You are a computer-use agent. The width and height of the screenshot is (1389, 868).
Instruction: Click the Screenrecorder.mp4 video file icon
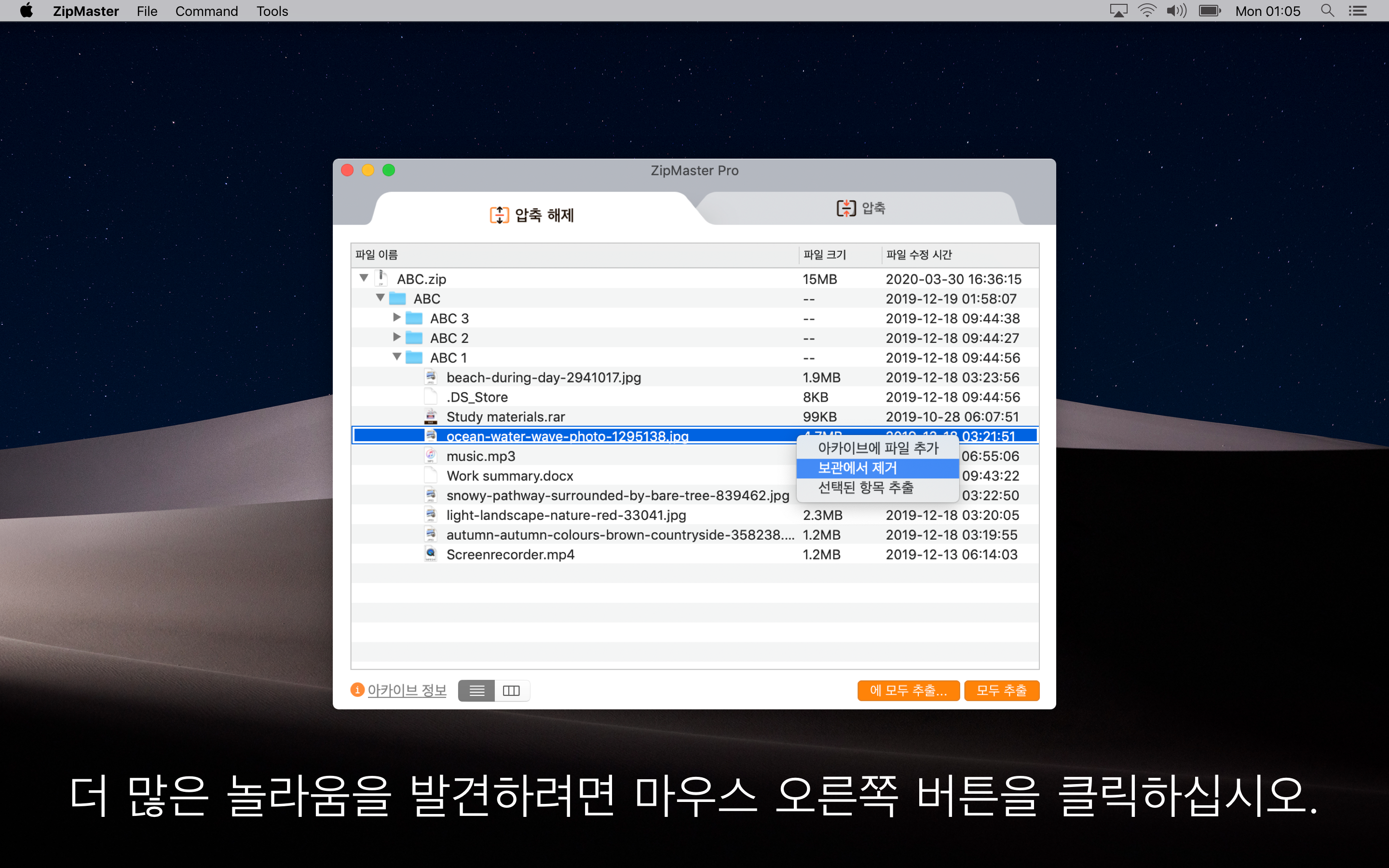click(x=431, y=554)
